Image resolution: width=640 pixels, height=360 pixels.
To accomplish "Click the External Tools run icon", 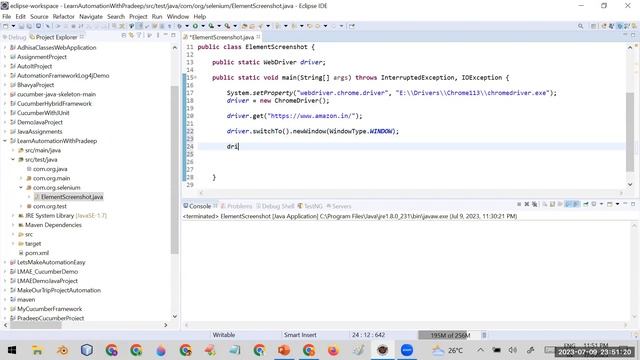I will (x=227, y=26).
